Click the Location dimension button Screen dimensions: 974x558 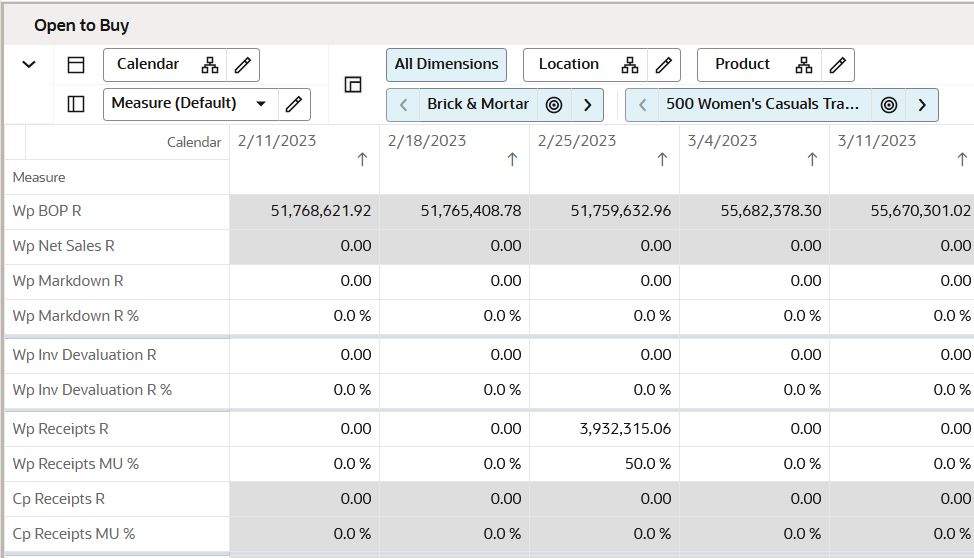pos(569,65)
